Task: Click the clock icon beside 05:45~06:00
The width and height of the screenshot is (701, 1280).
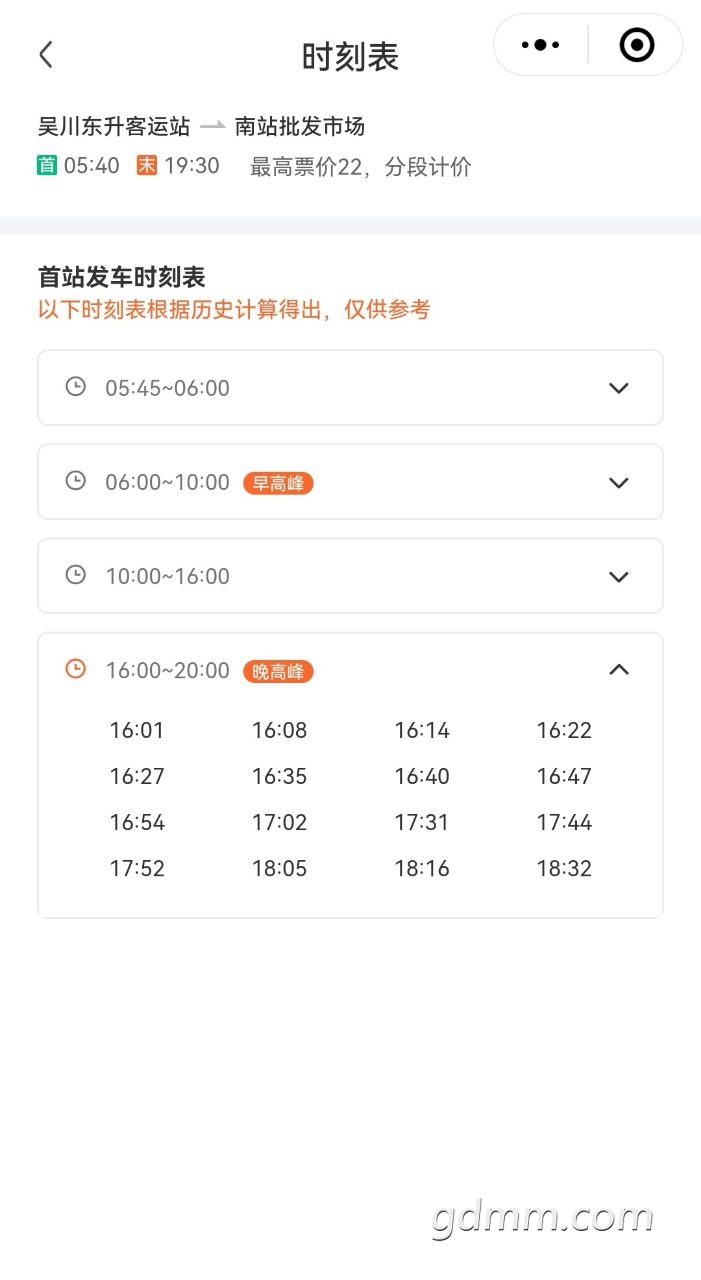Action: 75,387
